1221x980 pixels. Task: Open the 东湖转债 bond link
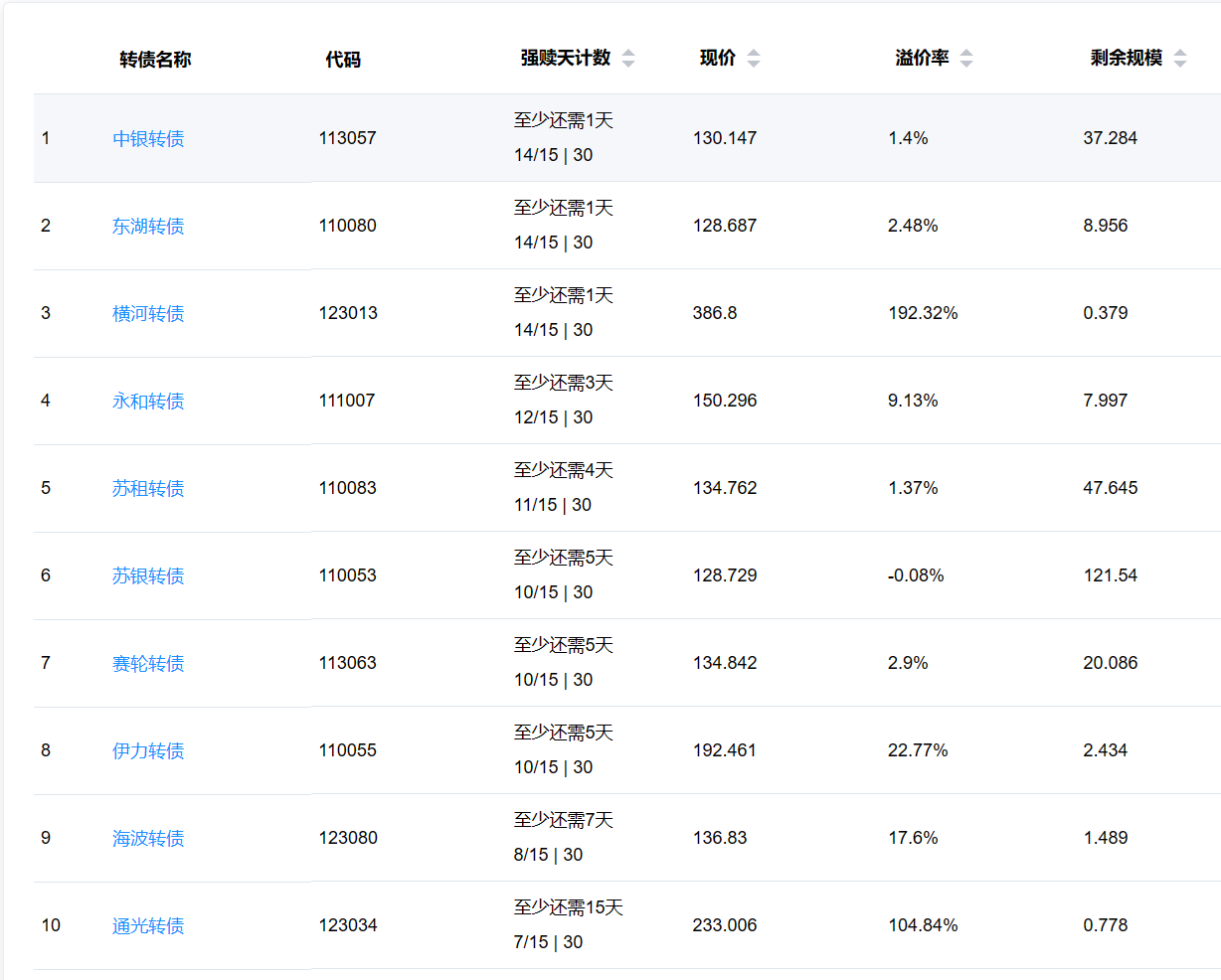tap(148, 227)
